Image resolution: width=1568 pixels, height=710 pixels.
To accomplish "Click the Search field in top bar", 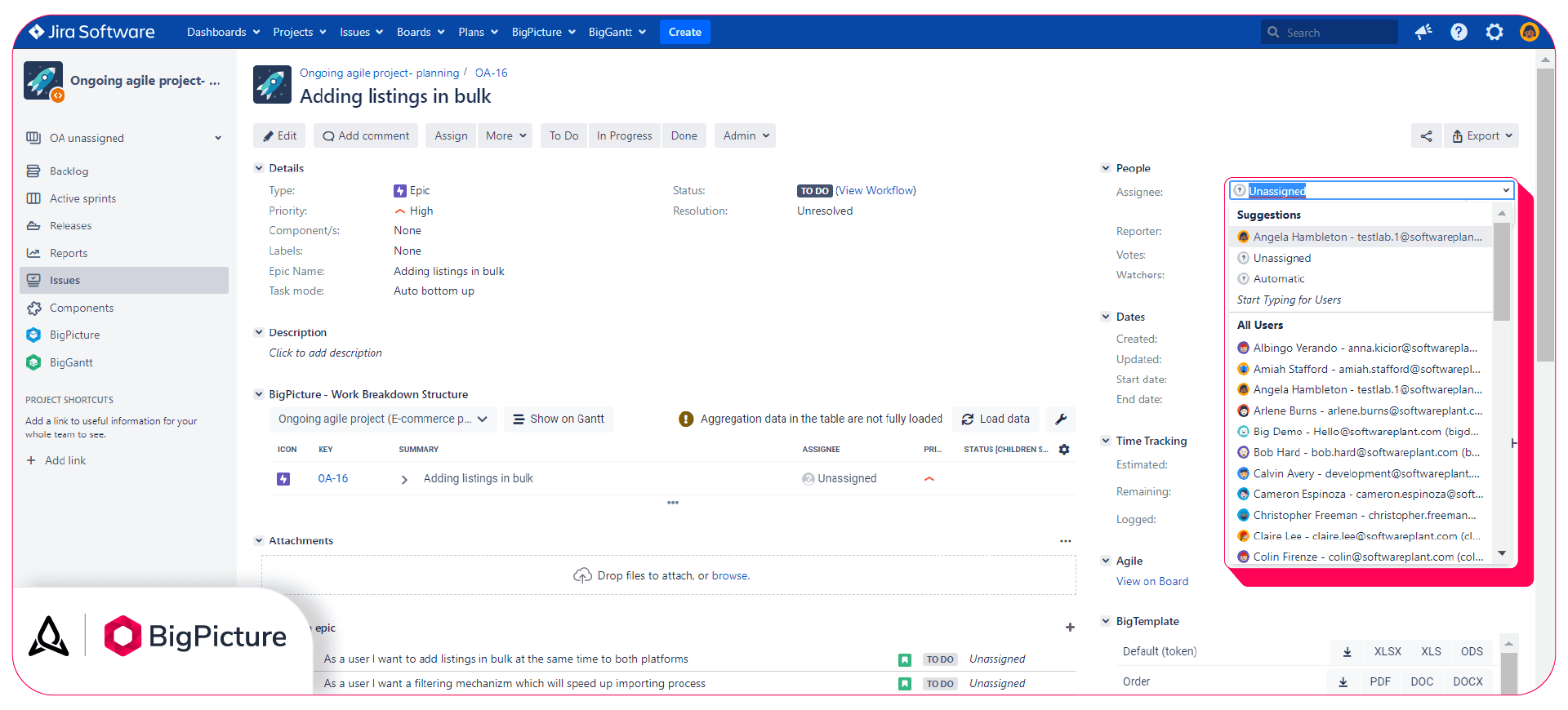I will (1330, 33).
